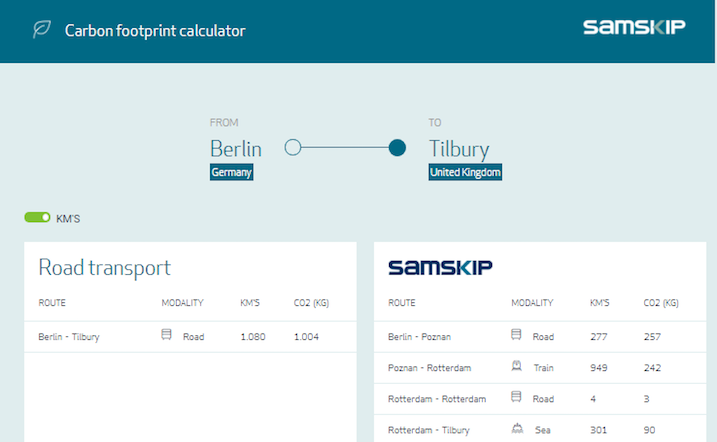This screenshot has height=442, width=717.
Task: Click the dark Samskip logo in results card
Action: point(439,267)
